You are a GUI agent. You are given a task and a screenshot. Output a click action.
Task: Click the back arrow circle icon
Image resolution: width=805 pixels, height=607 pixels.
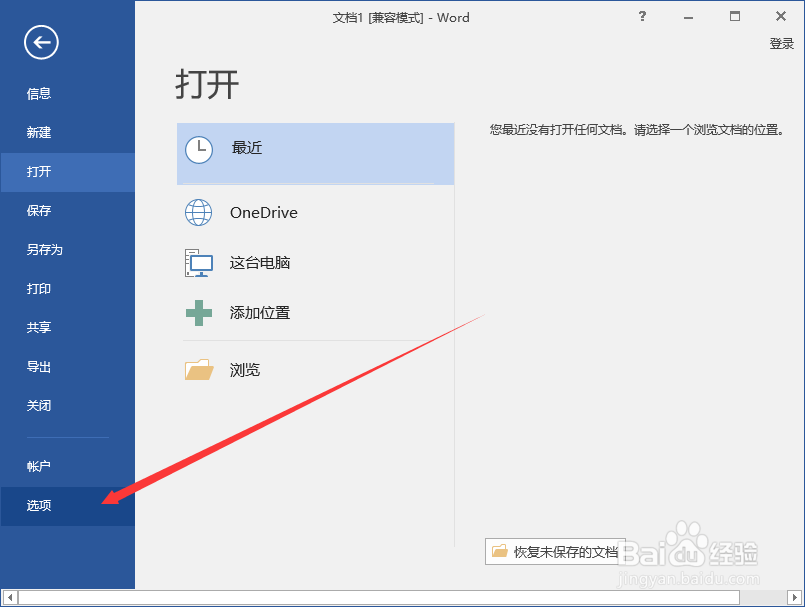coord(41,42)
